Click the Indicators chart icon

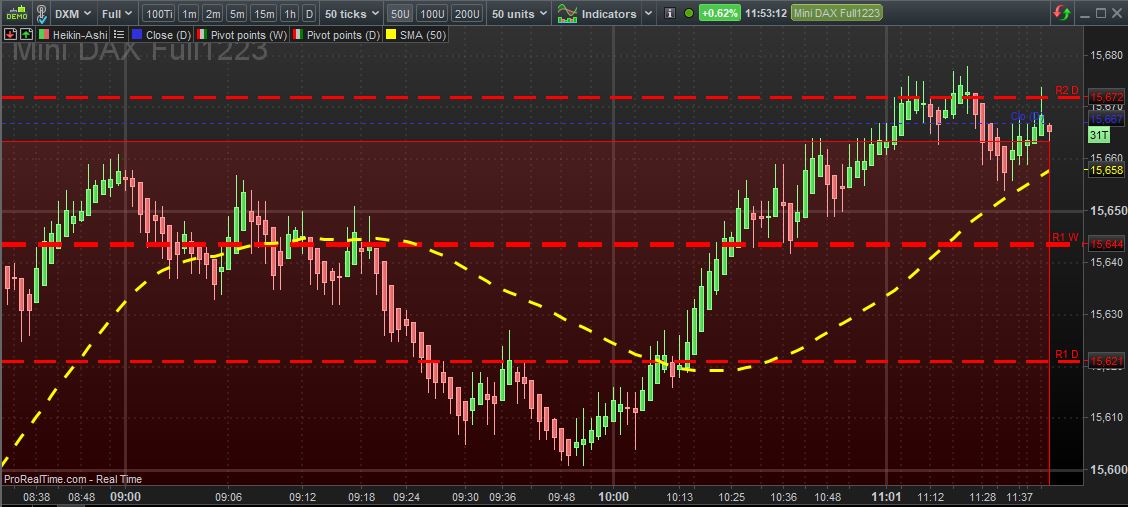pos(567,13)
